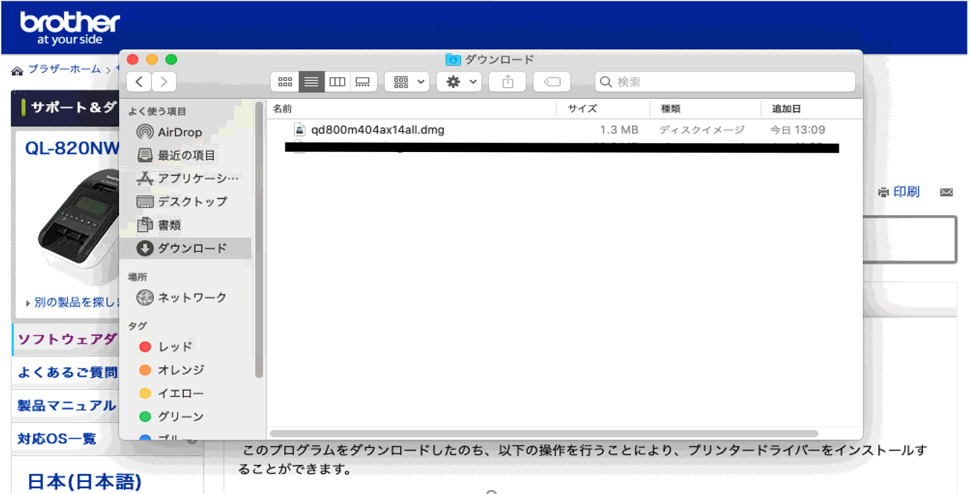
Task: Click the dmg disk image file icon
Action: [x=299, y=130]
